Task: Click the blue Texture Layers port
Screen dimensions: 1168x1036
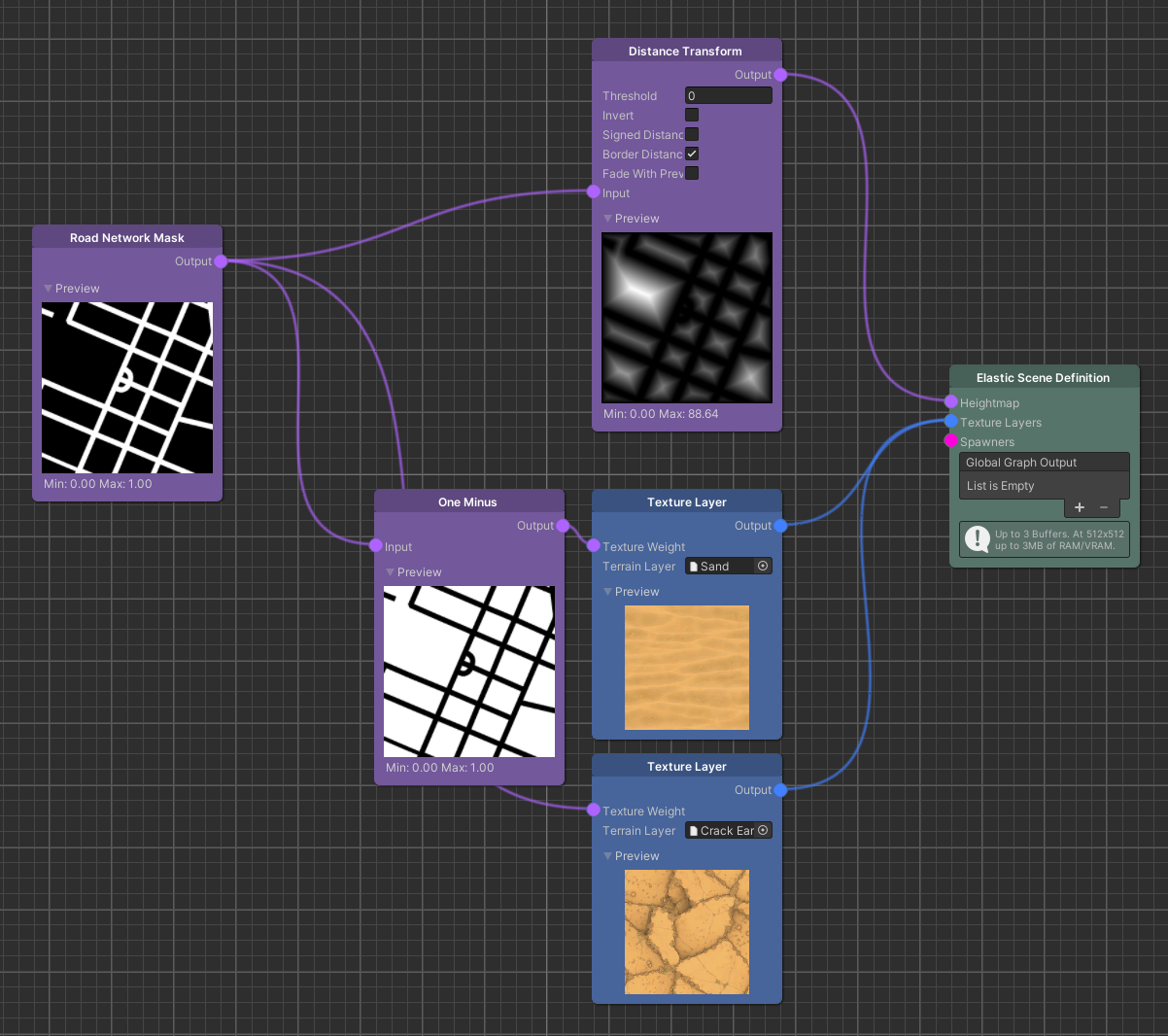Action: coord(950,422)
